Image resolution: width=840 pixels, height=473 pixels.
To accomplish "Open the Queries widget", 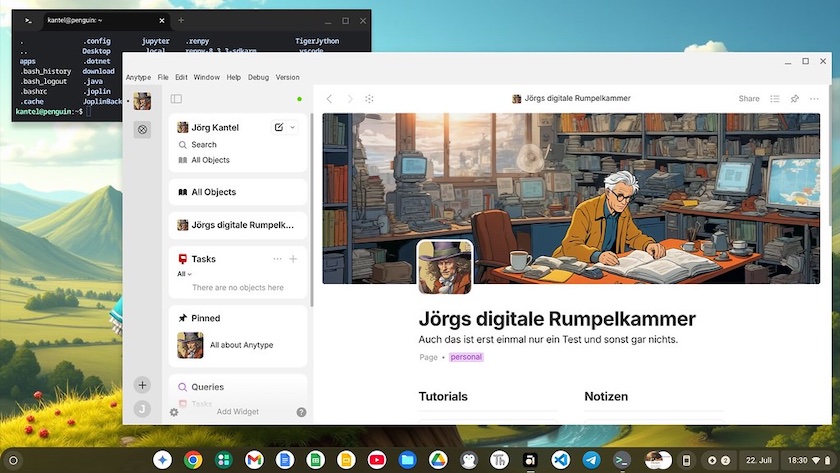I will [207, 387].
